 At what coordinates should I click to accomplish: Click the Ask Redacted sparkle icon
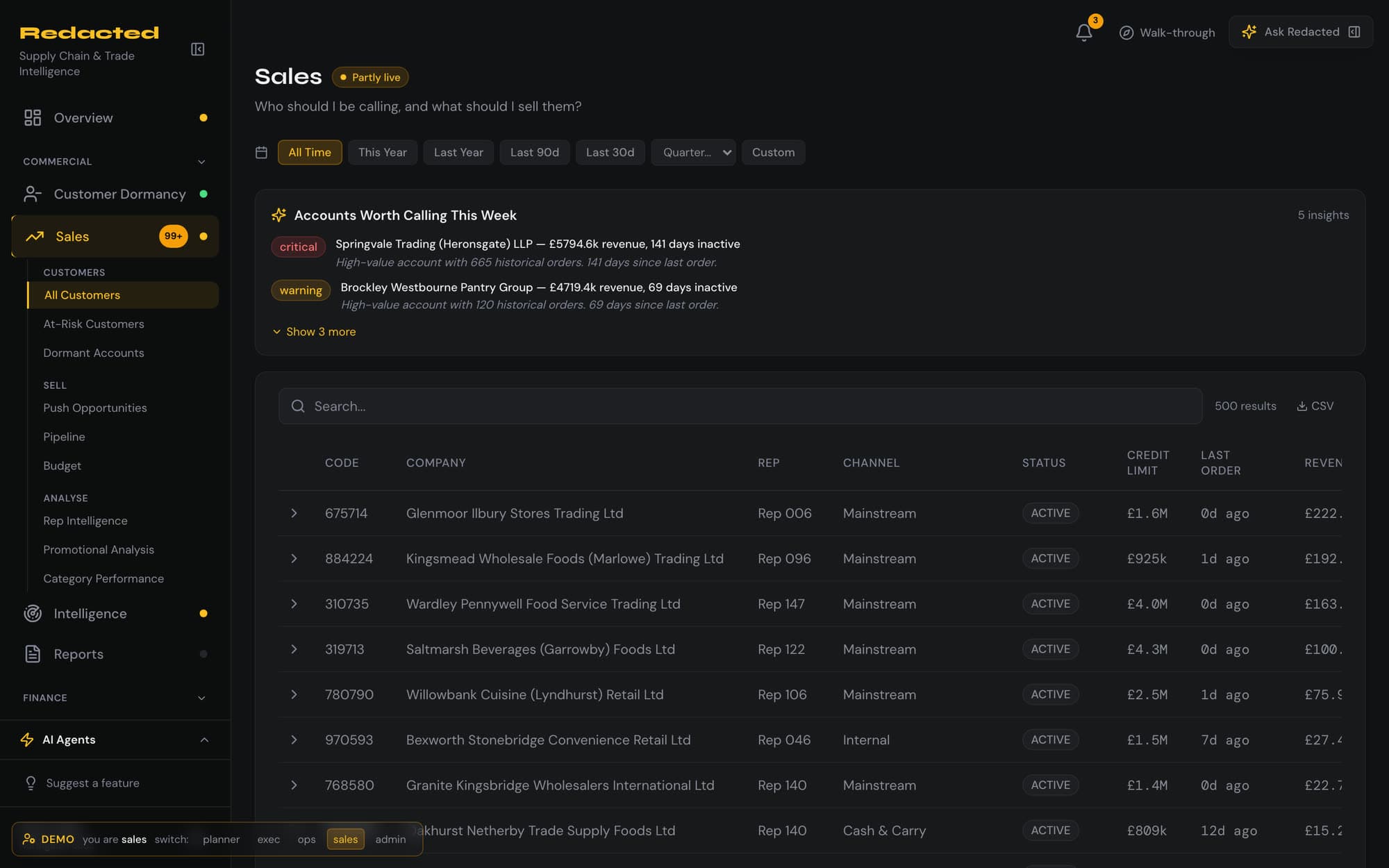1249,32
